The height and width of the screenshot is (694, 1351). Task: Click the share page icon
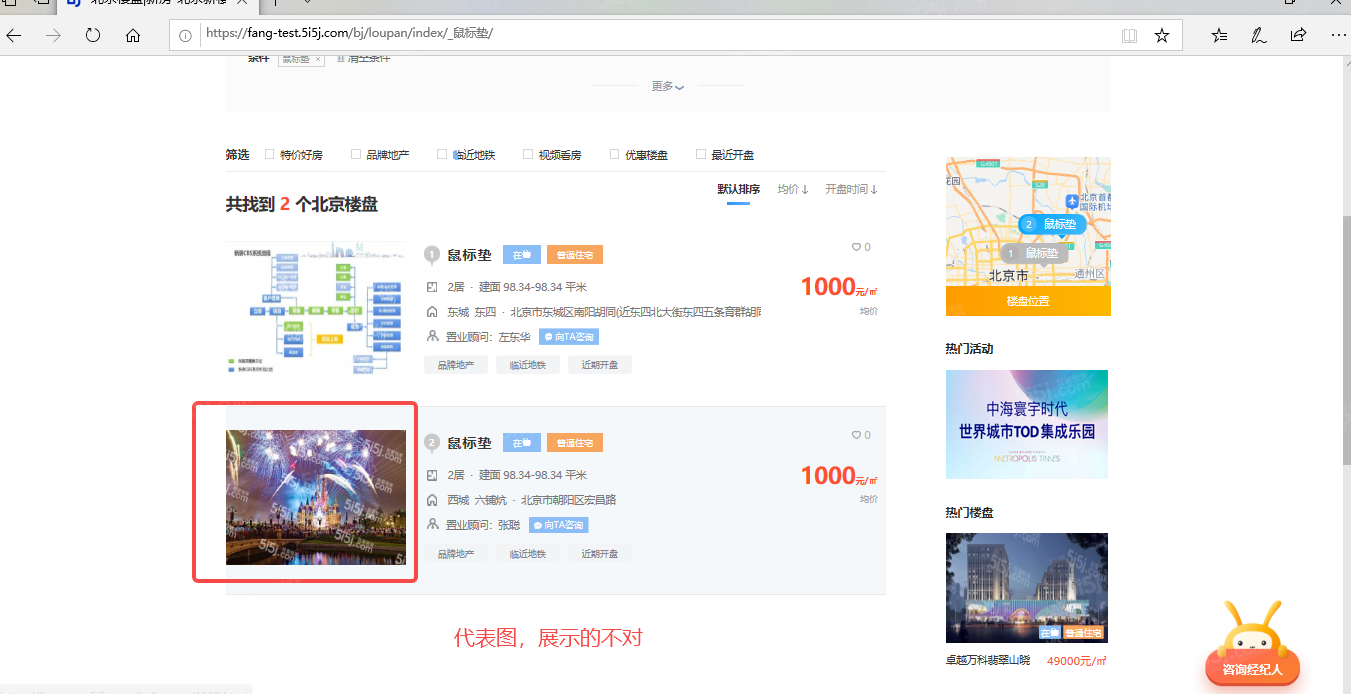1298,35
